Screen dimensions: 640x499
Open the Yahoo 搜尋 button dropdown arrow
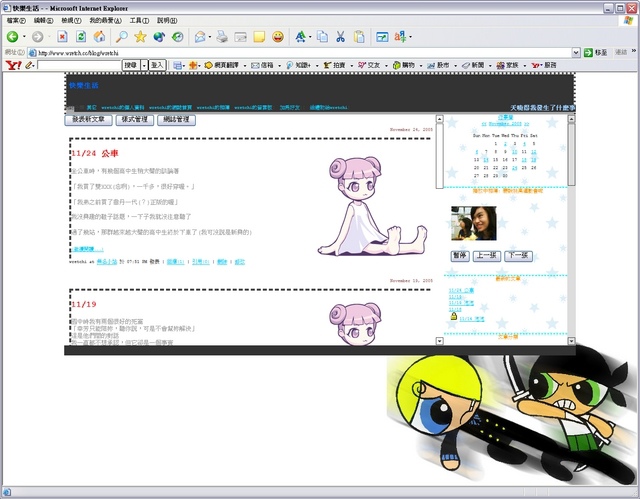click(x=144, y=65)
